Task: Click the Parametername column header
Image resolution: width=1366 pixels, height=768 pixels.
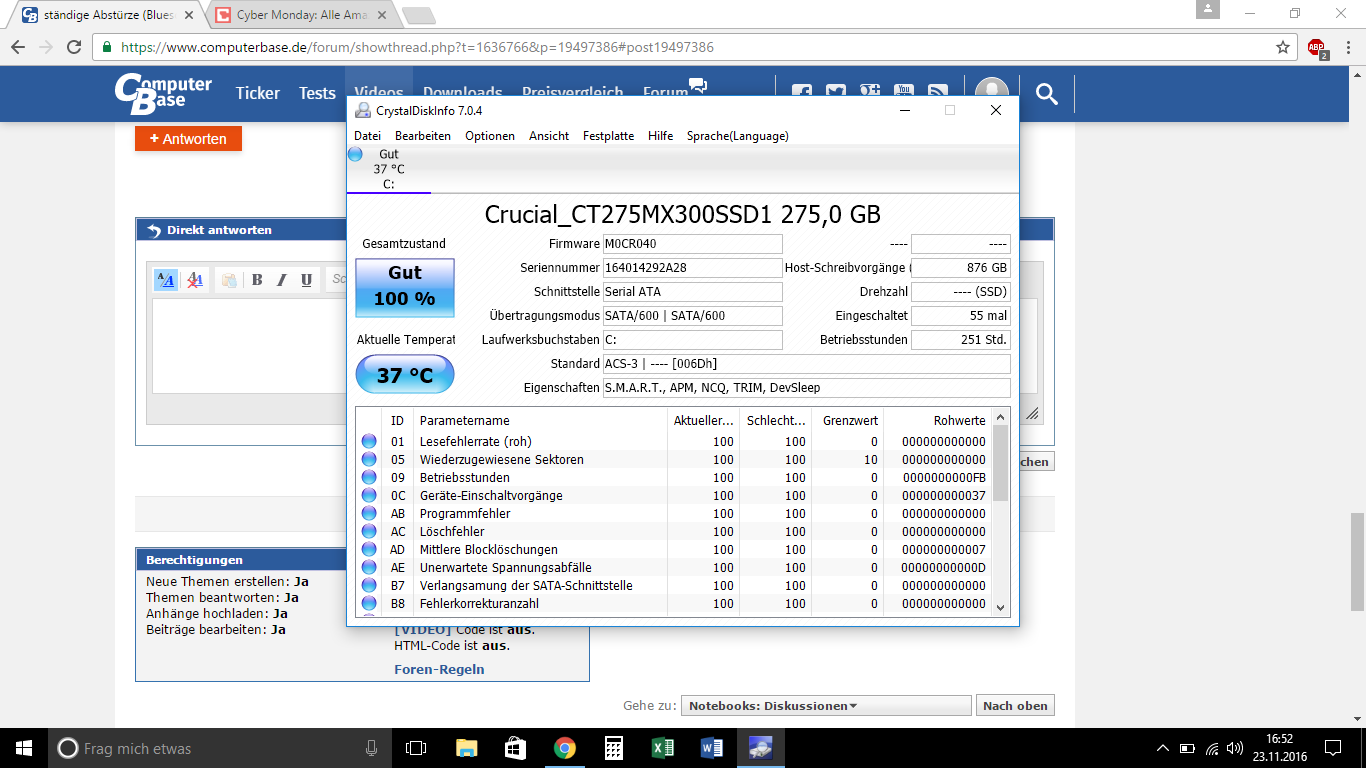Action: click(541, 420)
